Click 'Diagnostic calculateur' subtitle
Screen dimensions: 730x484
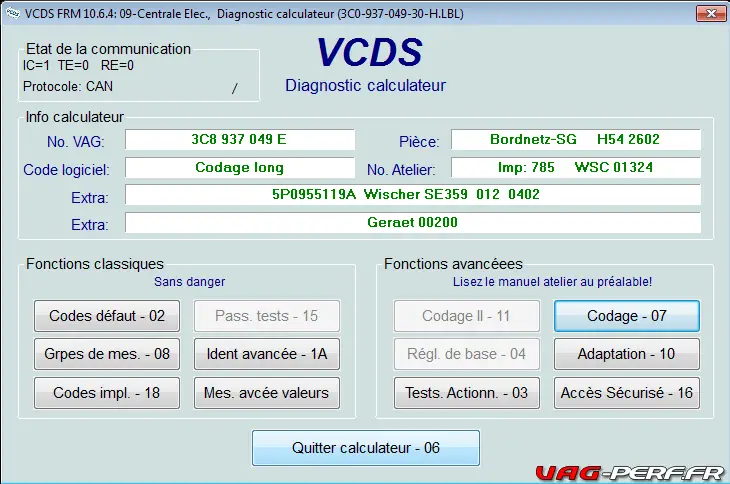365,86
